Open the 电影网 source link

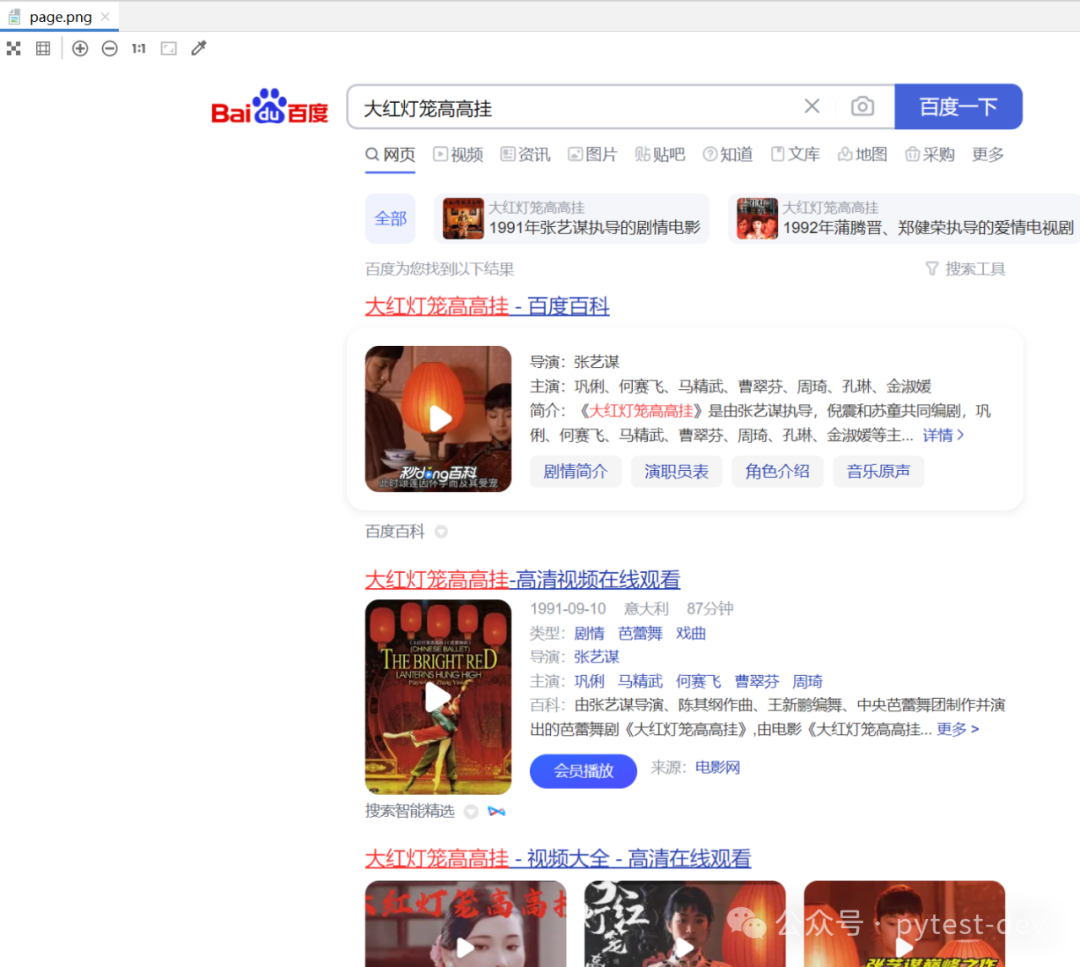click(717, 767)
